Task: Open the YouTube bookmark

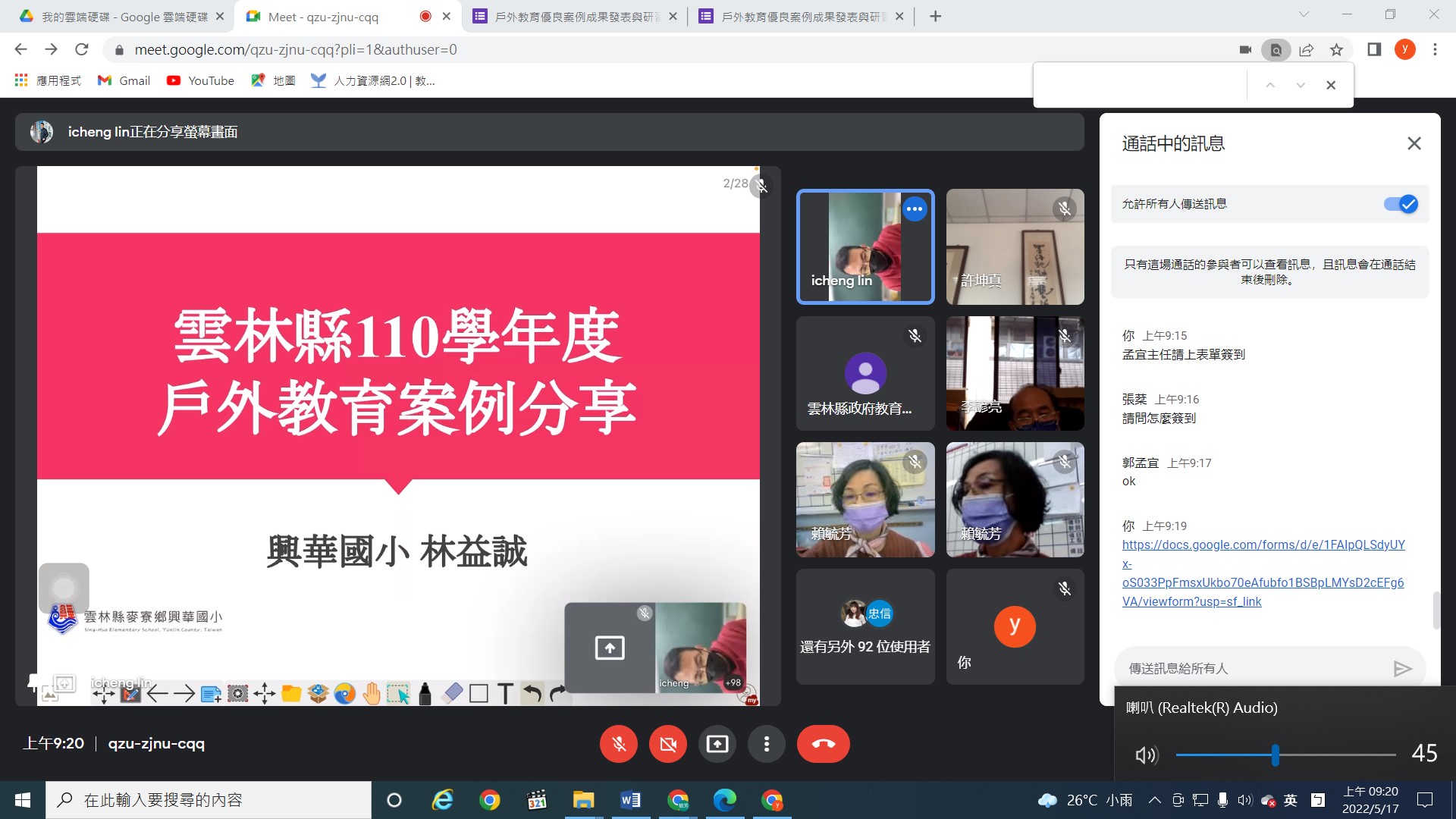Action: [200, 80]
